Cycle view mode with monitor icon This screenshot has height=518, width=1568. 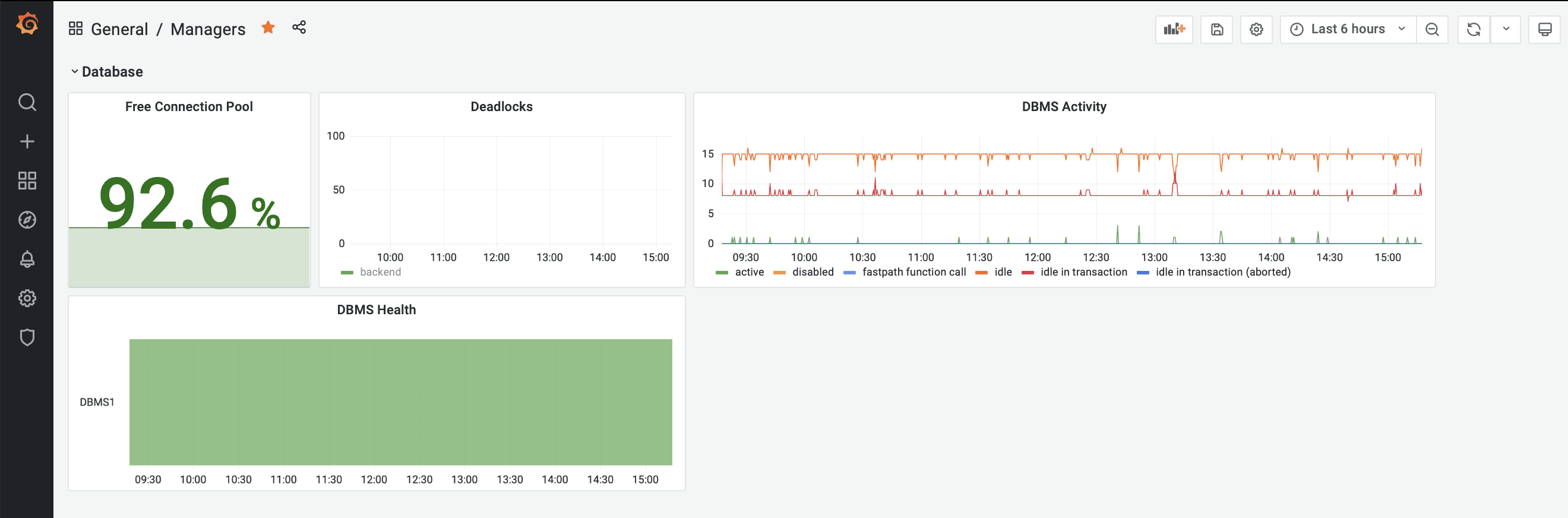click(1544, 29)
